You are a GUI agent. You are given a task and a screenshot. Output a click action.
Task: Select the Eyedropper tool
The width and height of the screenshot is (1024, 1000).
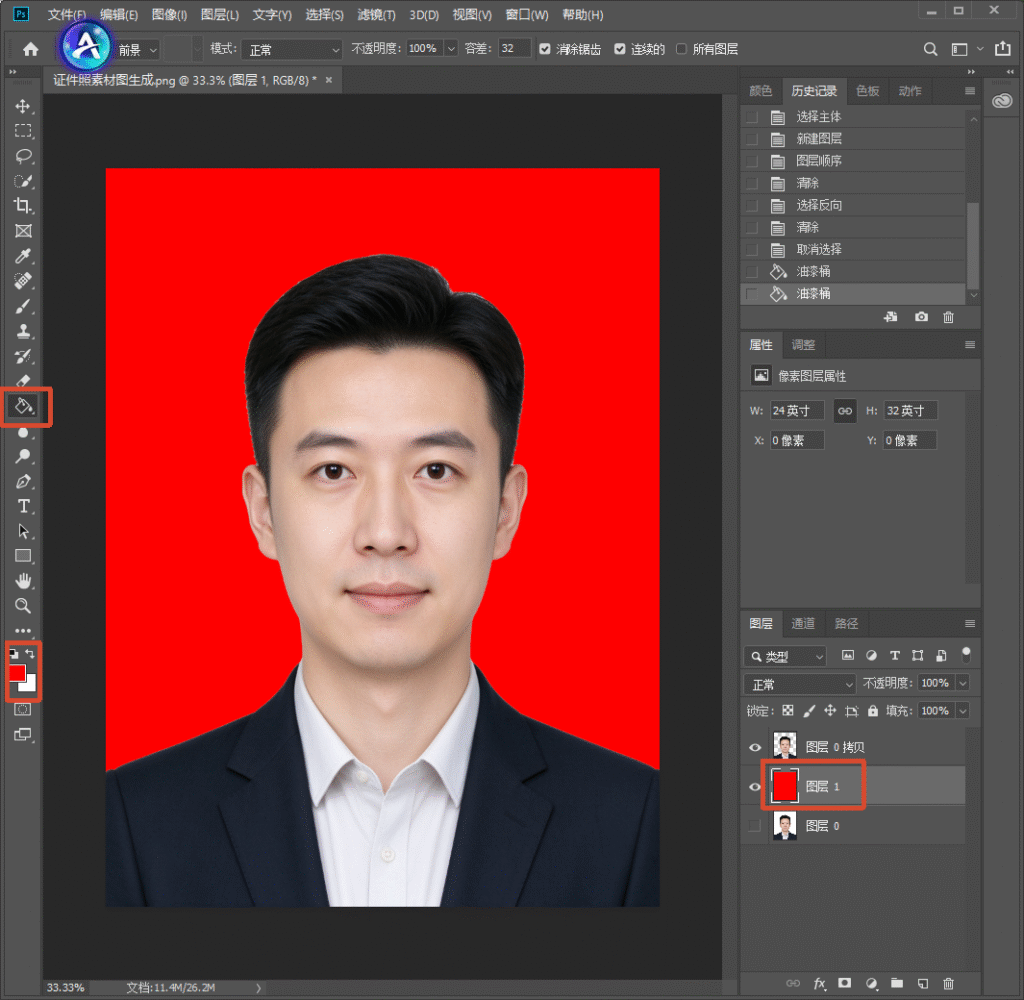[24, 255]
